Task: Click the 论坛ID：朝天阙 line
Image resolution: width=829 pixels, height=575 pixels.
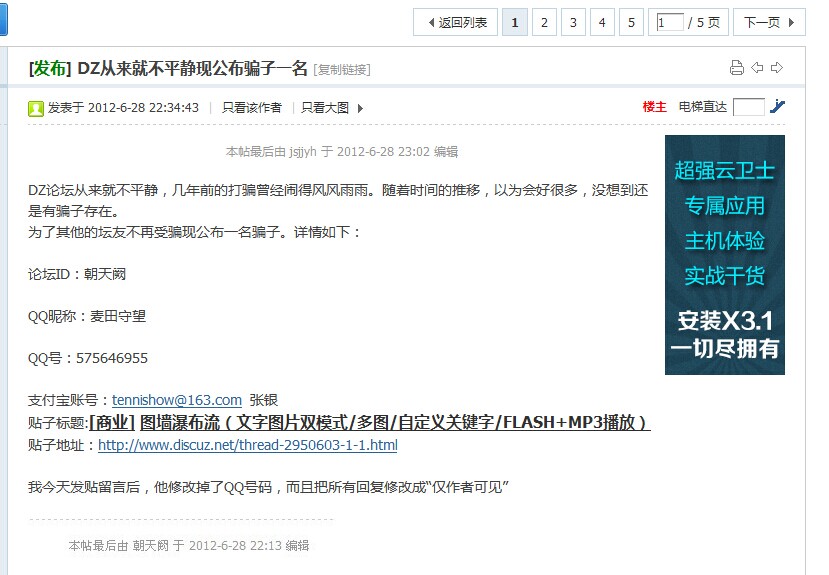Action: click(x=77, y=274)
